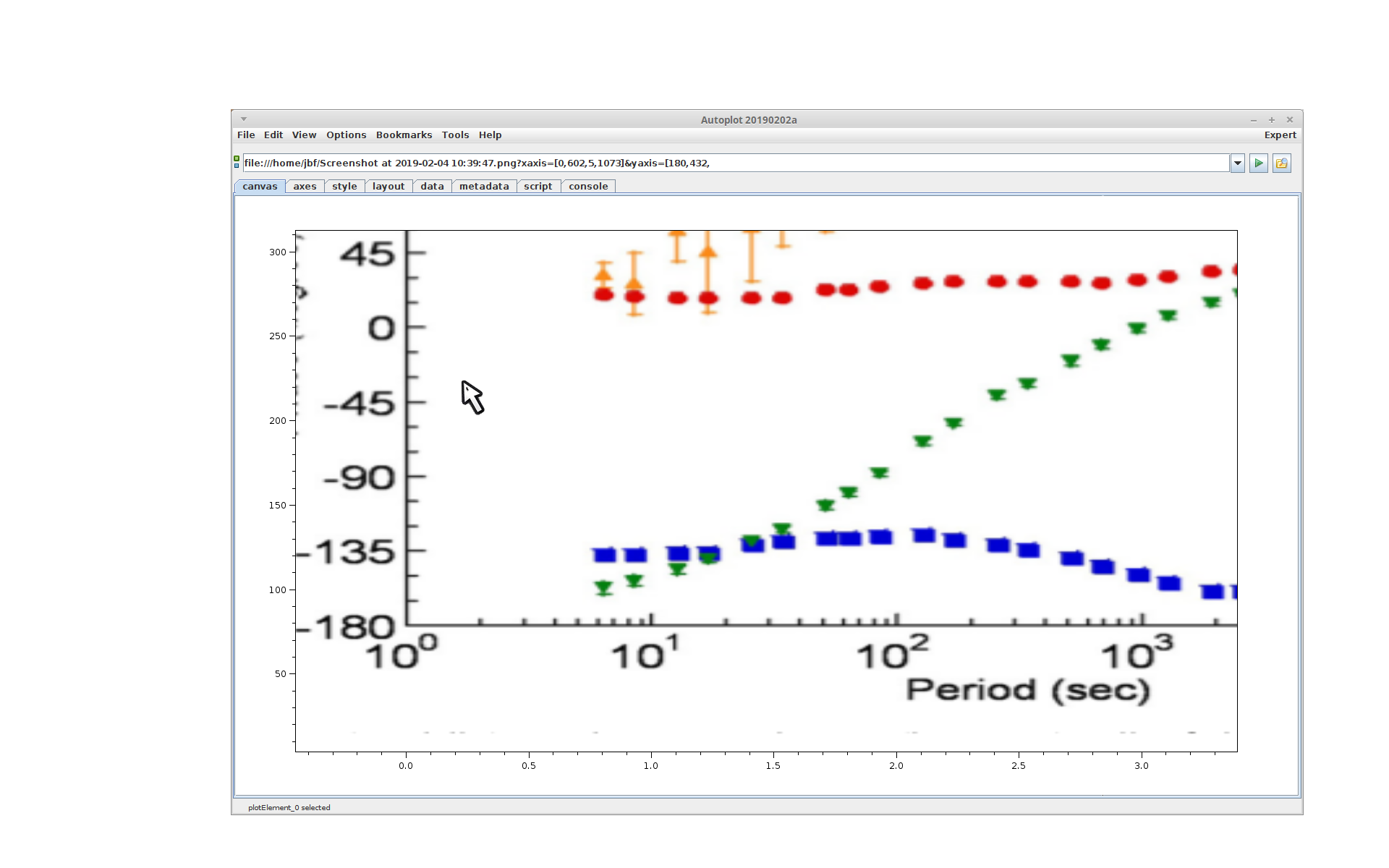
Task: Switch to the style tab
Action: 344,187
